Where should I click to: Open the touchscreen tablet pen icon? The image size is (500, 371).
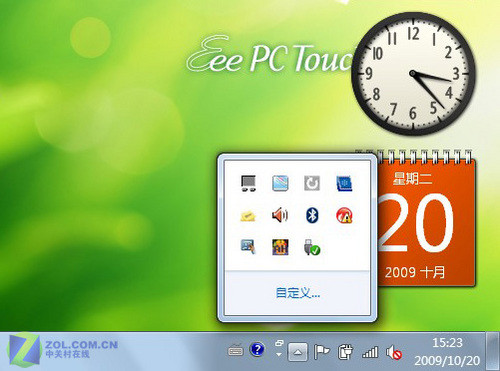pyautogui.click(x=248, y=247)
